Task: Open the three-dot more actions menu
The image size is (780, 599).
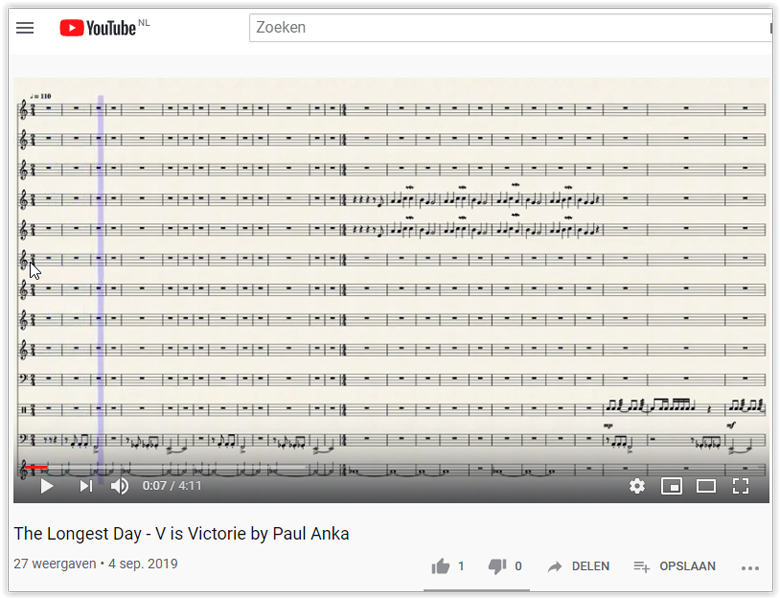Action: point(750,568)
